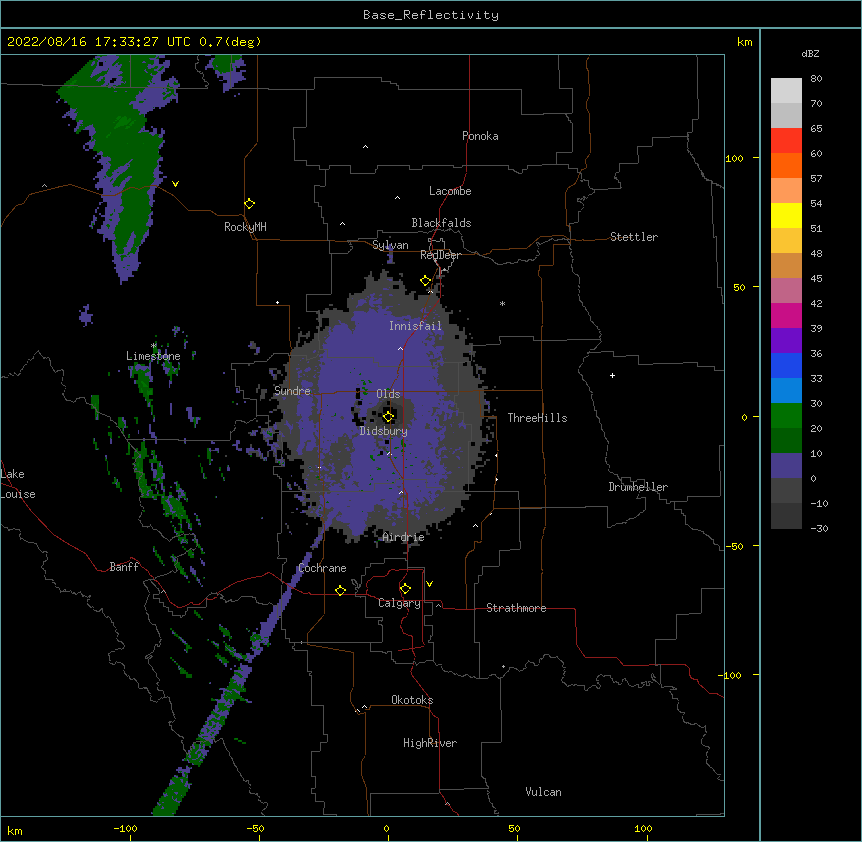The image size is (862, 842).
Task: Click the Stettler city label
Action: tap(634, 237)
